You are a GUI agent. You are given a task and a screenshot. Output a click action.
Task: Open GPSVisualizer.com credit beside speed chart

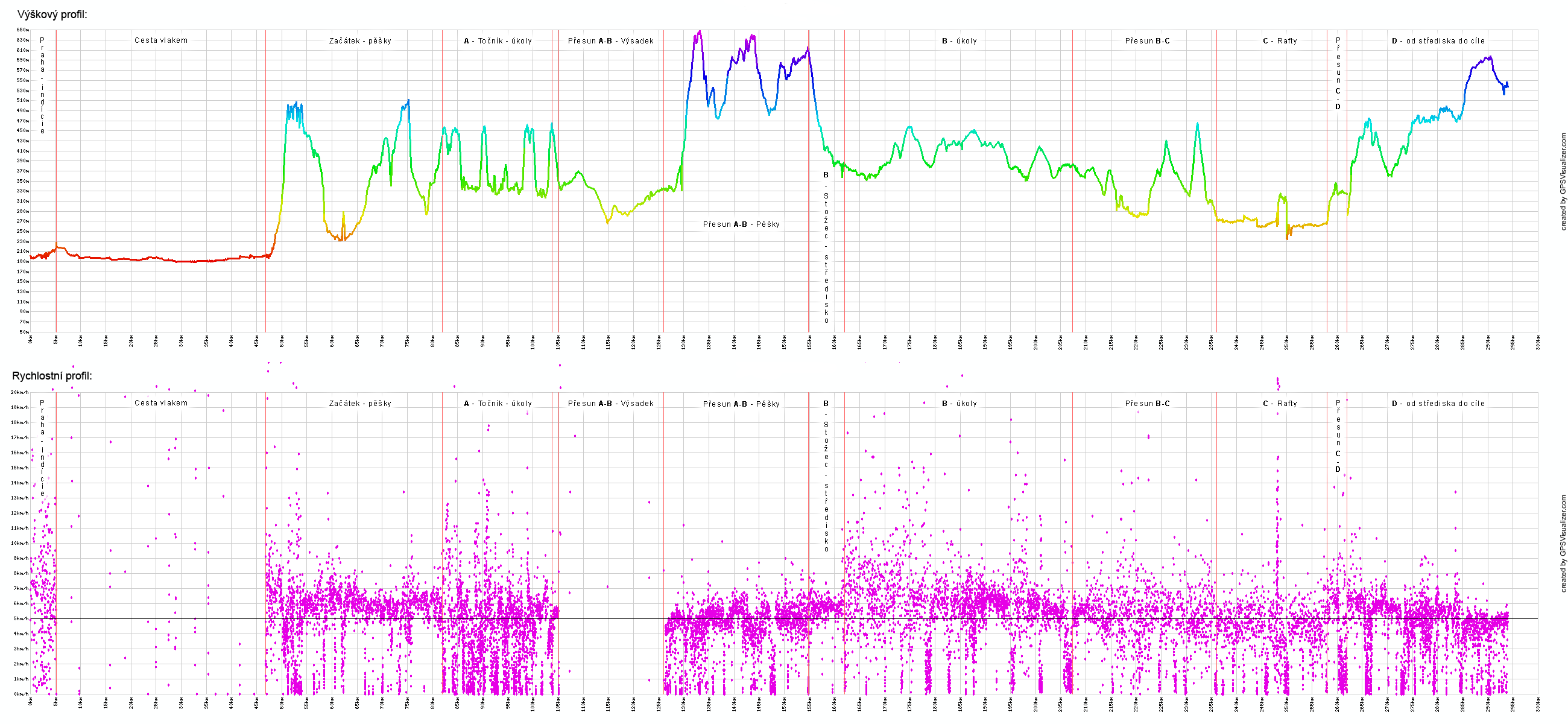(1563, 543)
